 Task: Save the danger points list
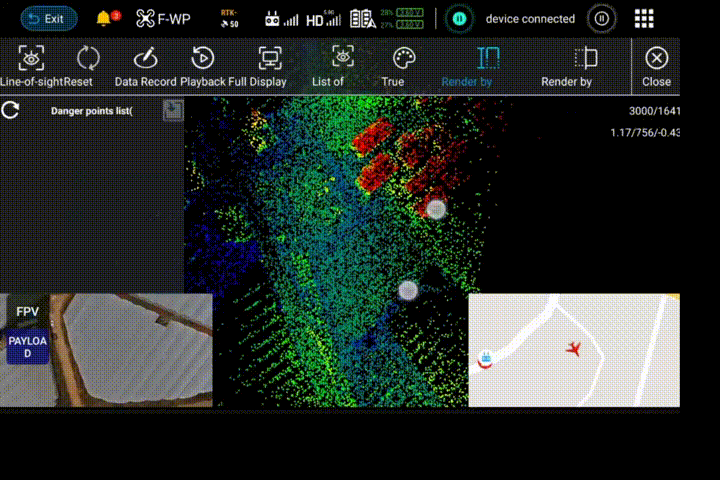[x=173, y=110]
